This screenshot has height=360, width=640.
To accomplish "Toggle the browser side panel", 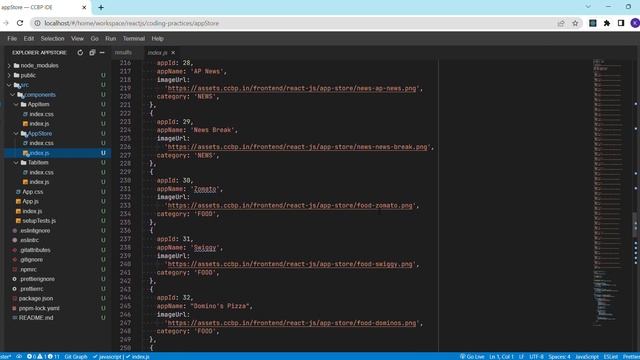I will (621, 23).
